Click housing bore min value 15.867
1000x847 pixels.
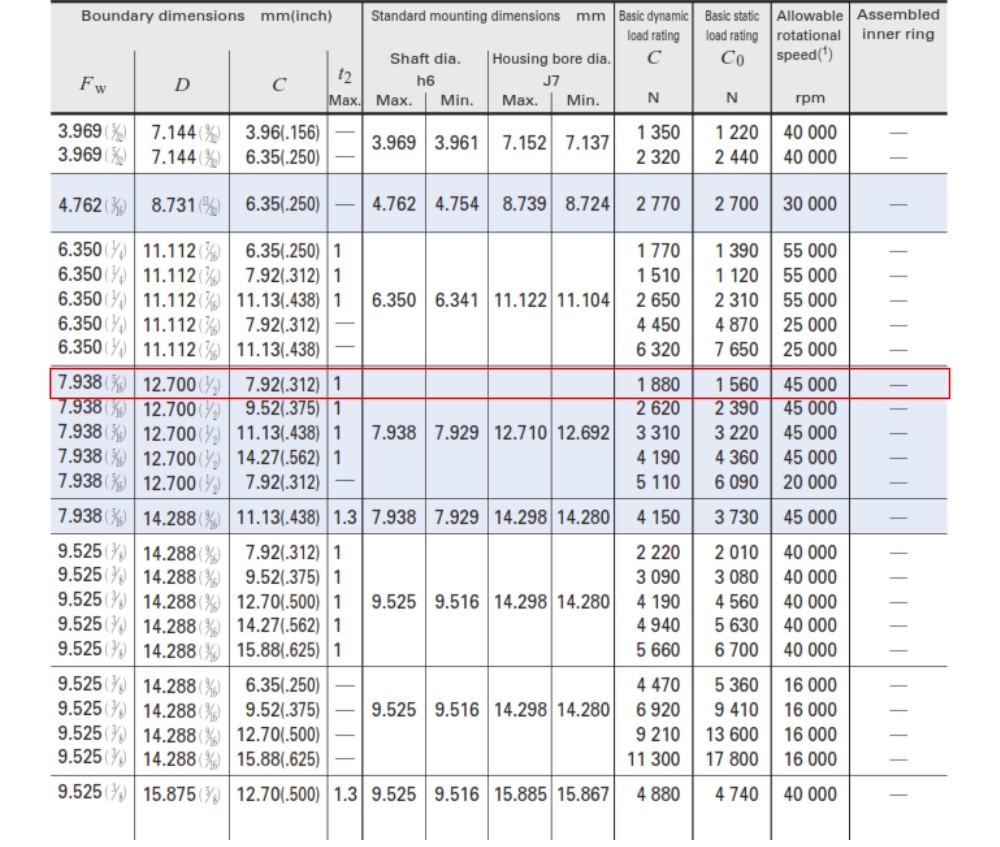point(584,795)
